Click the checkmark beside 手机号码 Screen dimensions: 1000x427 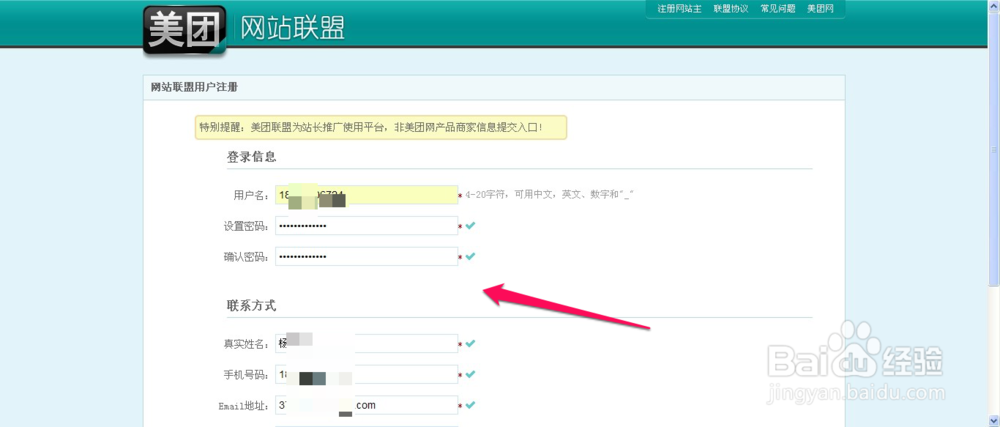(471, 374)
